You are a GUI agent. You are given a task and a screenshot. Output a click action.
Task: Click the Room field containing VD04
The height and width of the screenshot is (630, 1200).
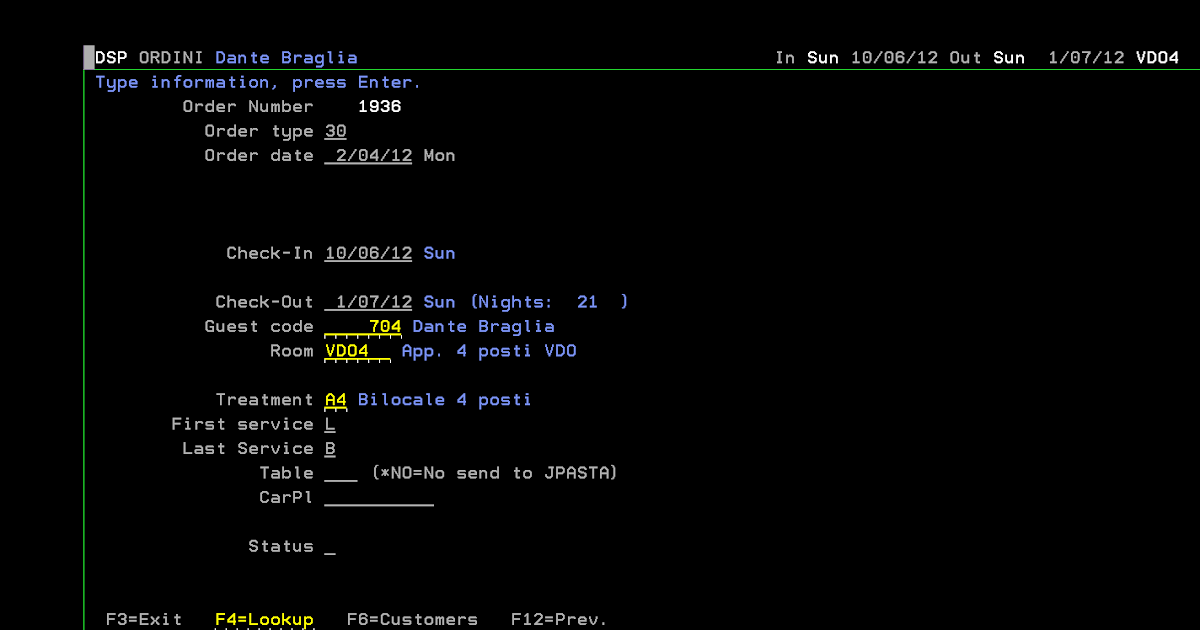(345, 350)
